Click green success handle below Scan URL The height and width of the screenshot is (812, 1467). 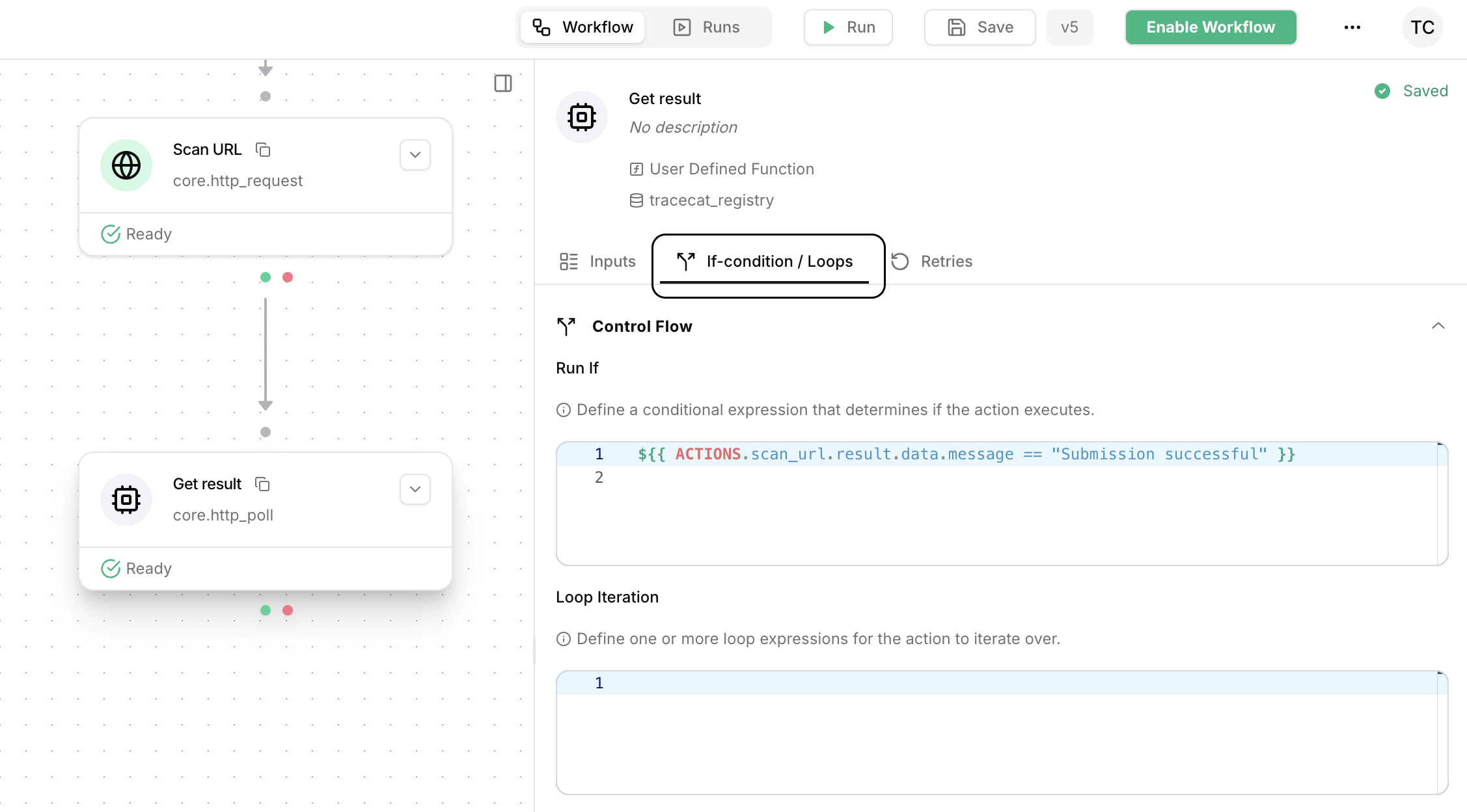pyautogui.click(x=266, y=277)
